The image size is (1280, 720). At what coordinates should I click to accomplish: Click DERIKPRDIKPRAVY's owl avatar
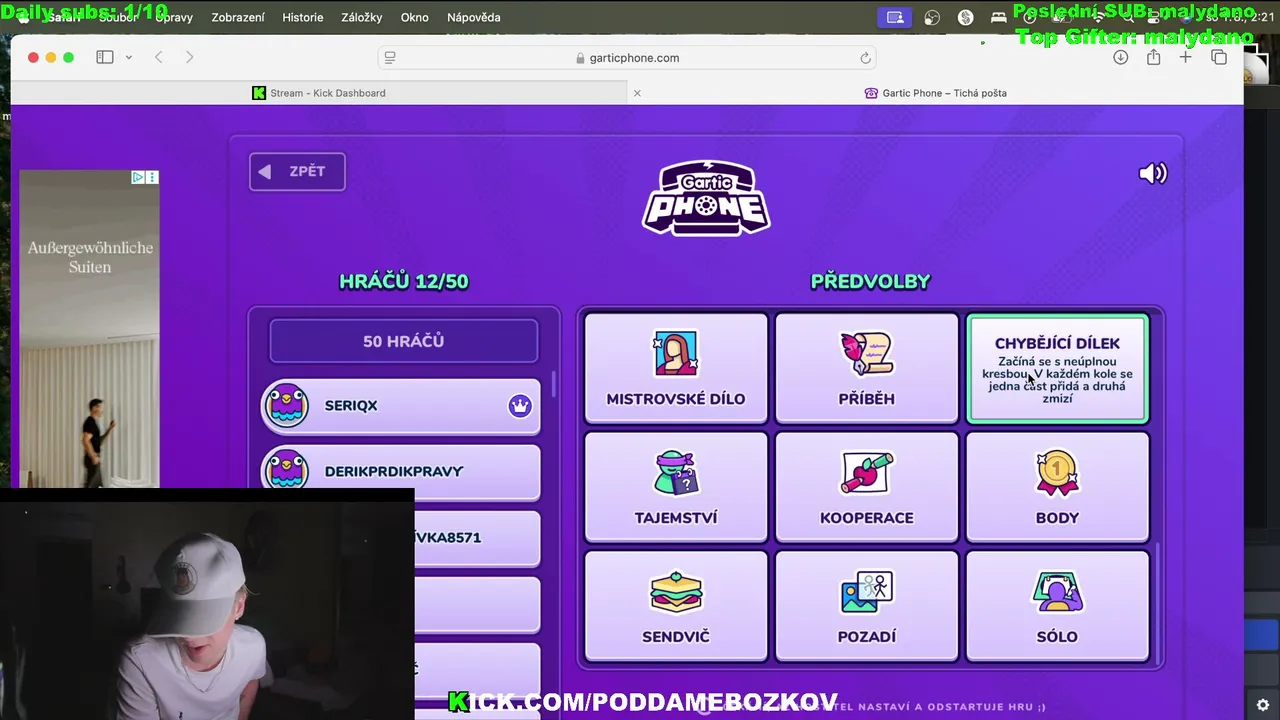pos(287,471)
